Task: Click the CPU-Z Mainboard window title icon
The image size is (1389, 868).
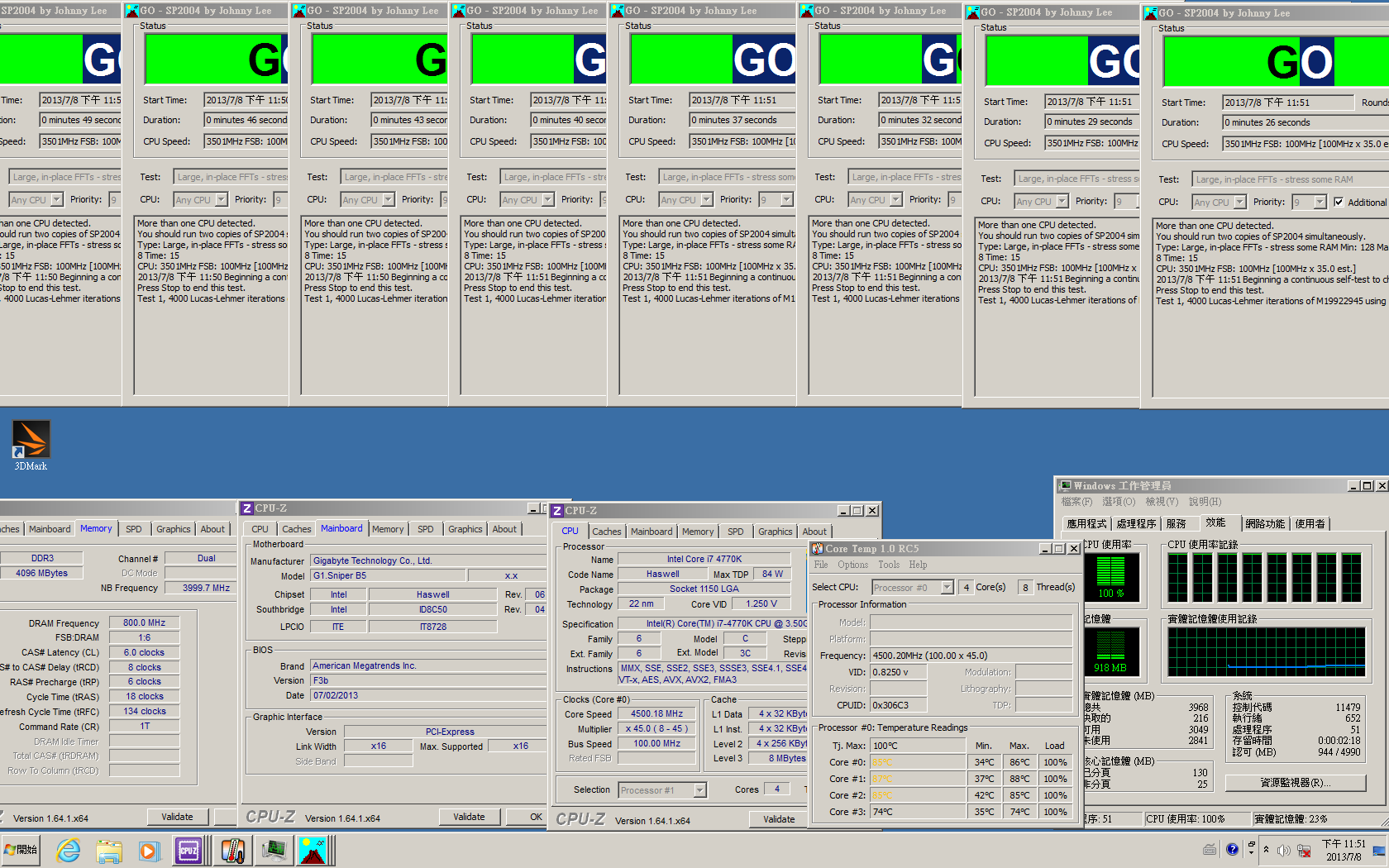Action: click(247, 508)
